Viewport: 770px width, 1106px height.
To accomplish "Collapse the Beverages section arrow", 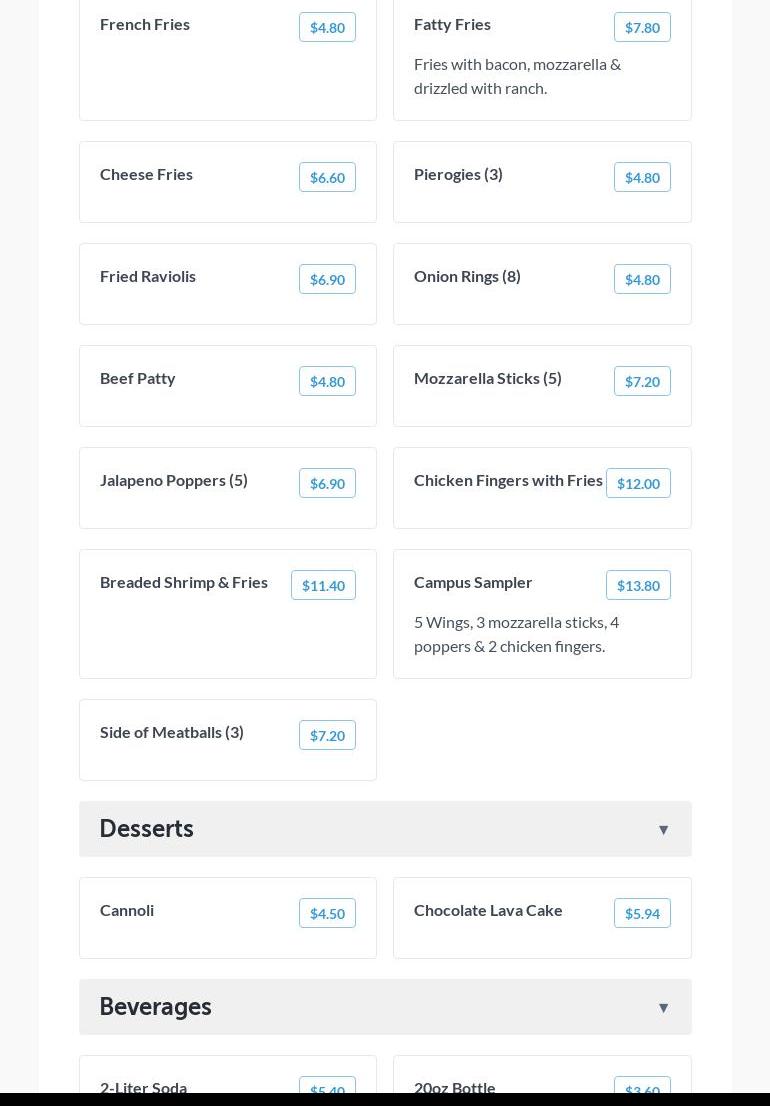I will click(663, 1007).
